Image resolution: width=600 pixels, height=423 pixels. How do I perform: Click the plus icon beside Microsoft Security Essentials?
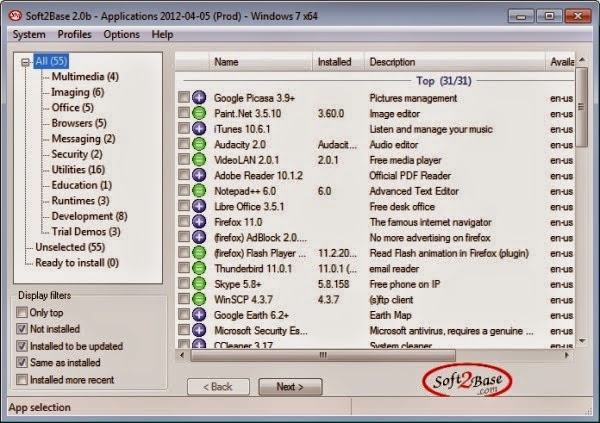(199, 330)
